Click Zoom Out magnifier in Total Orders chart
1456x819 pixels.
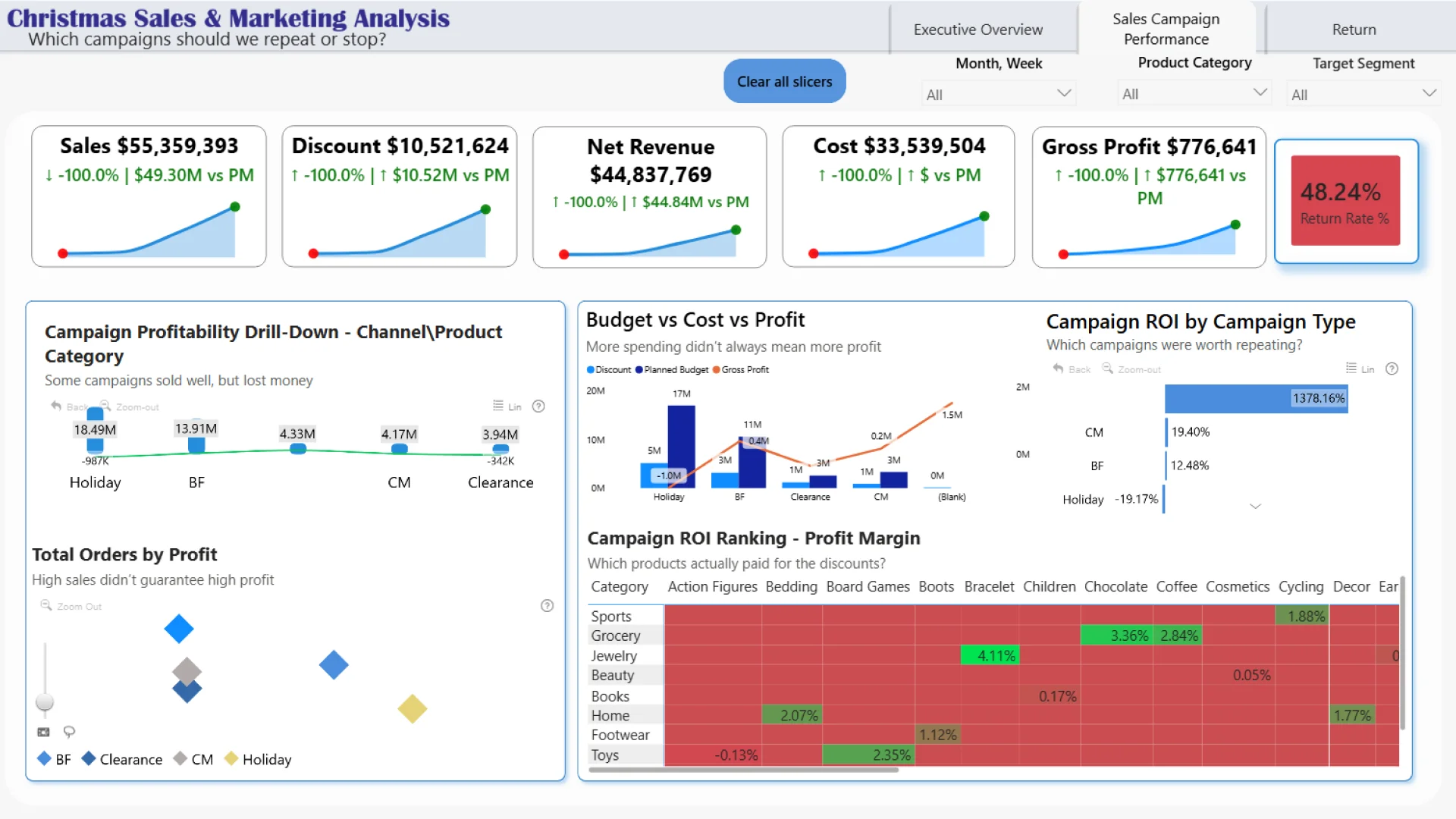(46, 606)
